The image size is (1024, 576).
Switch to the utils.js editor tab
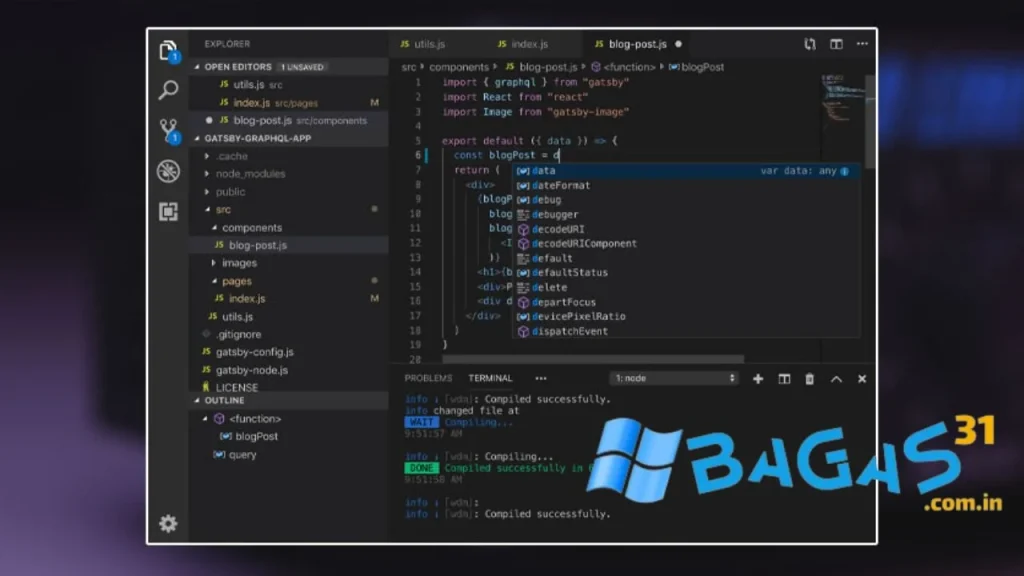tap(423, 44)
